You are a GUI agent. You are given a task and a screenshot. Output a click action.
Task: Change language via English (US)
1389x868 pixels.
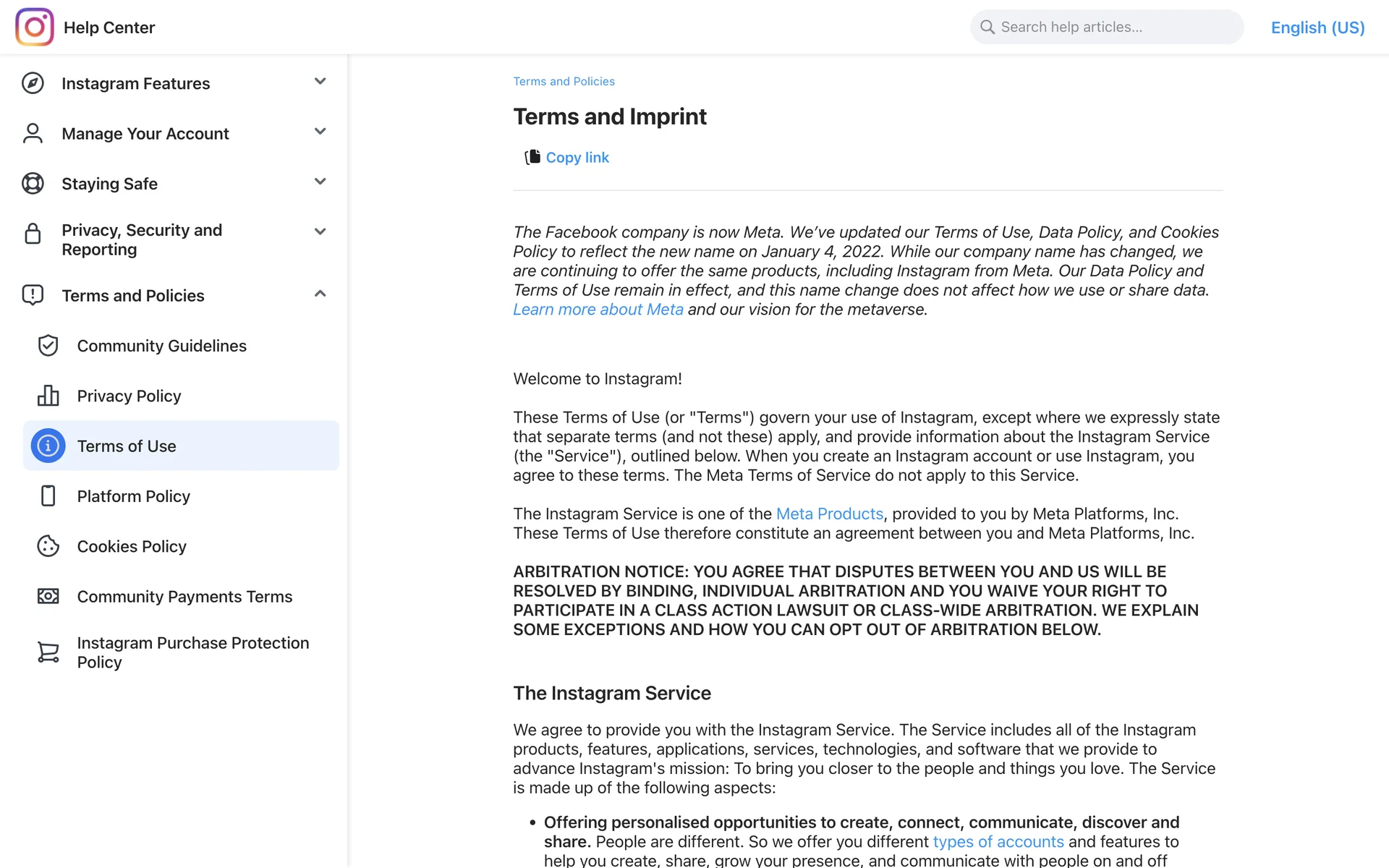[x=1317, y=27]
